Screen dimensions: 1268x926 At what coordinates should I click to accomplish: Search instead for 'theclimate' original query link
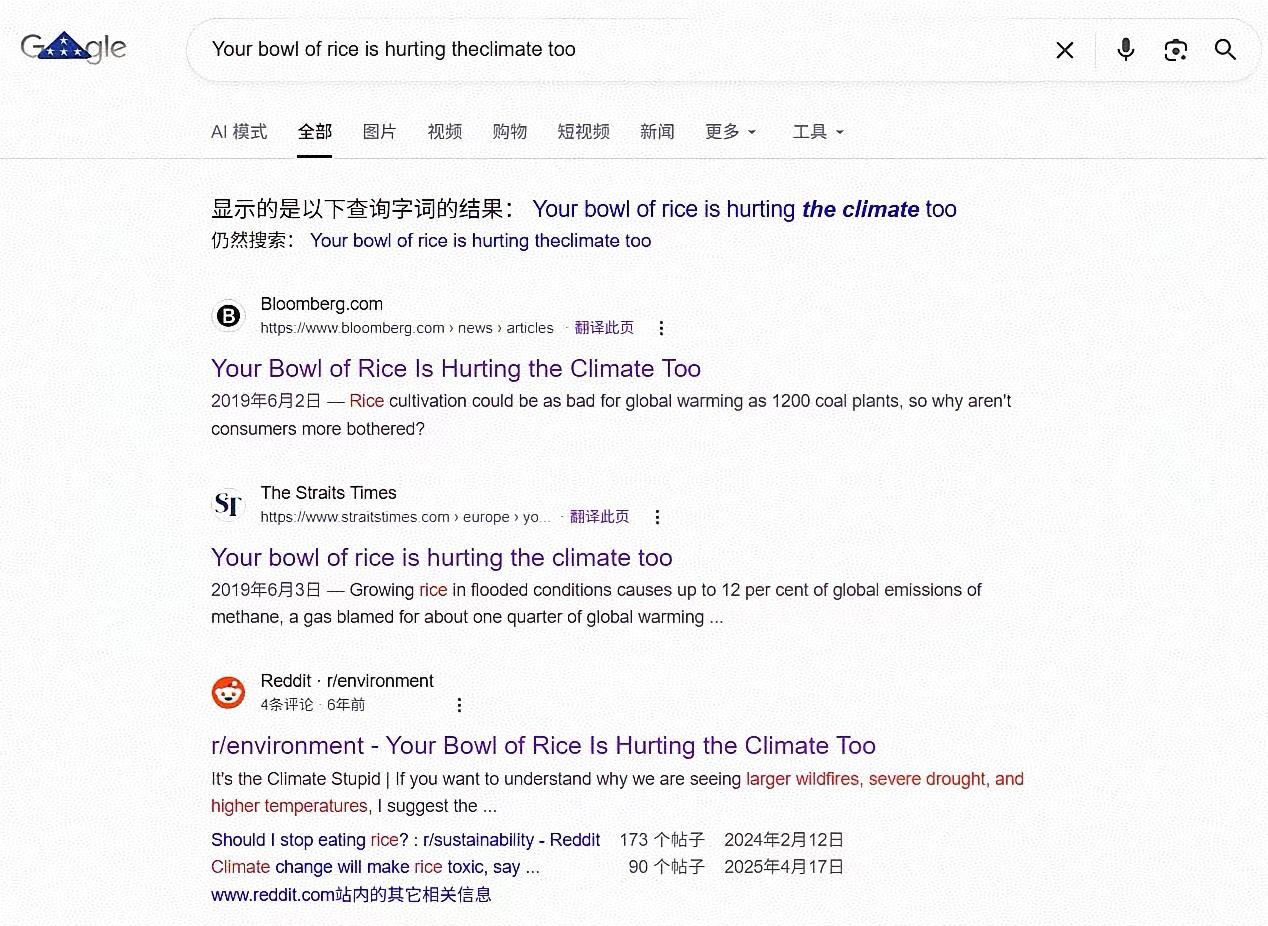pyautogui.click(x=480, y=241)
